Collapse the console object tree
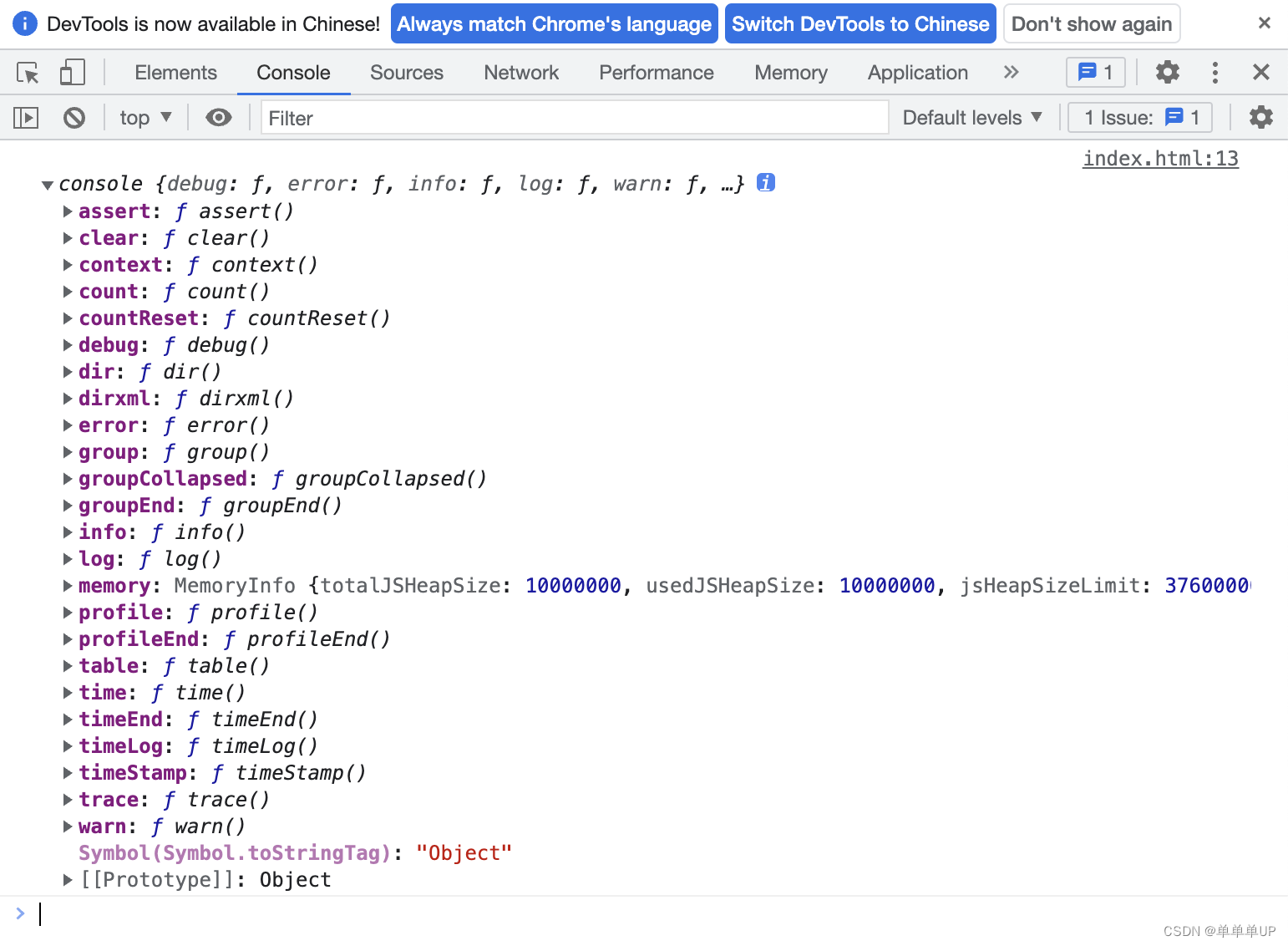Viewport: 1288px width, 946px height. click(x=48, y=185)
